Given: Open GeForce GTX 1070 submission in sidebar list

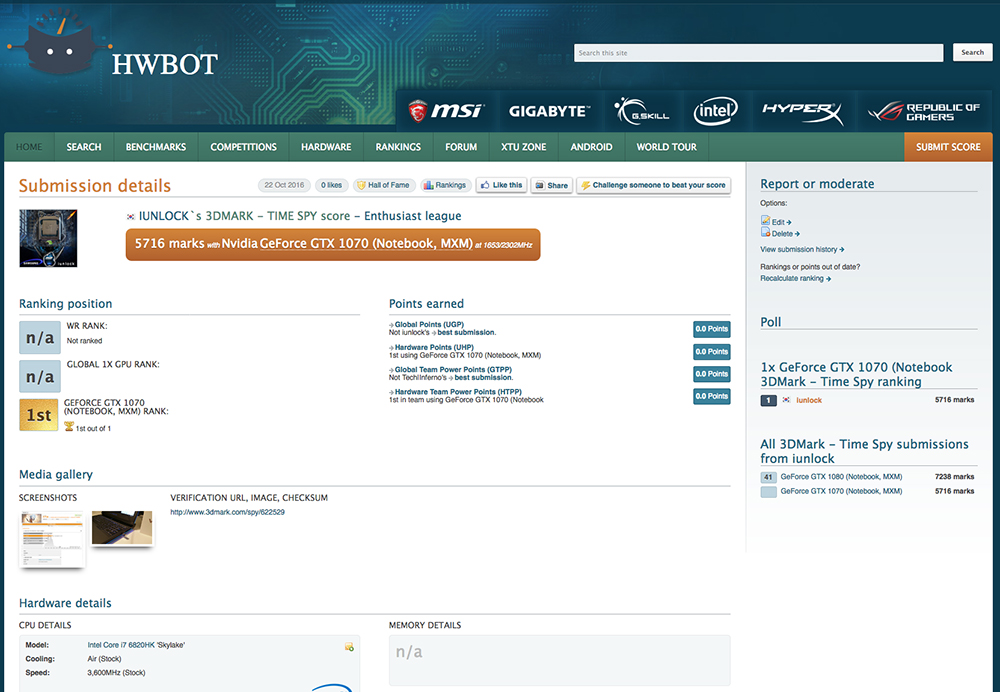Looking at the screenshot, I should coord(841,491).
